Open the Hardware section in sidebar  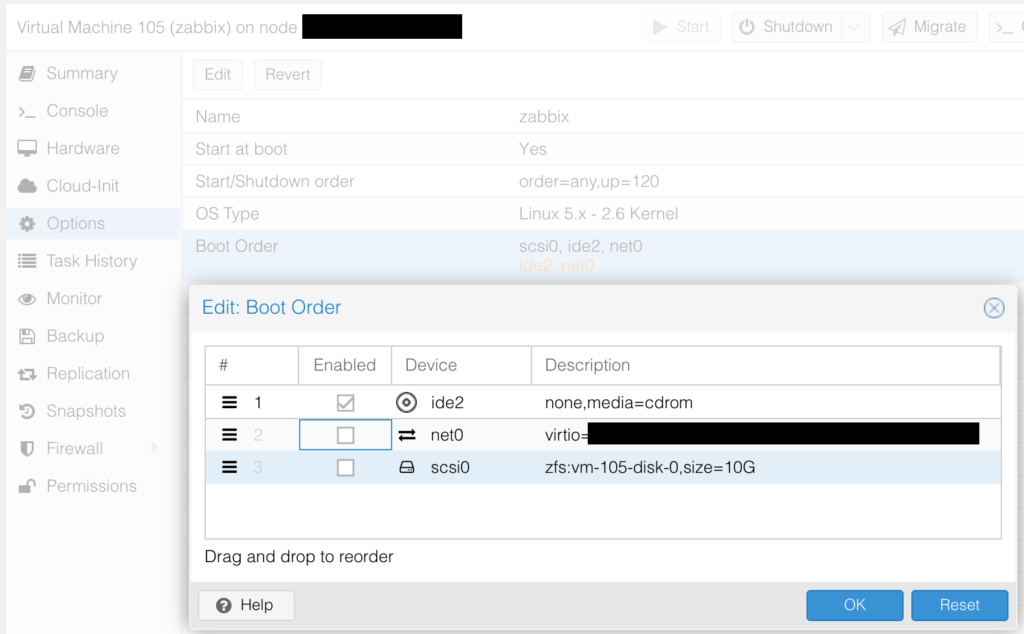82,148
